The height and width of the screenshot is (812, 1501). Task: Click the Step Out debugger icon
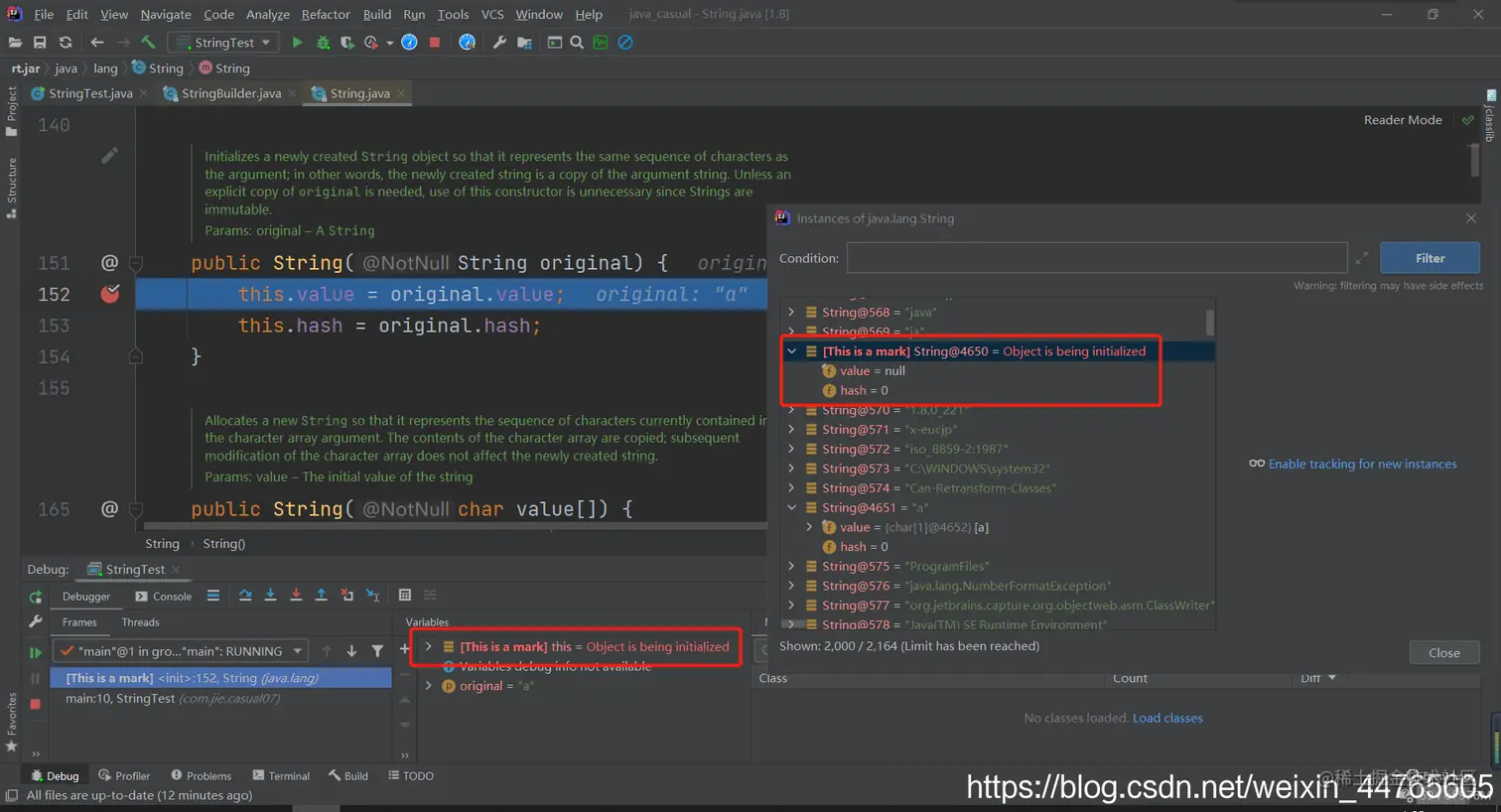[321, 596]
